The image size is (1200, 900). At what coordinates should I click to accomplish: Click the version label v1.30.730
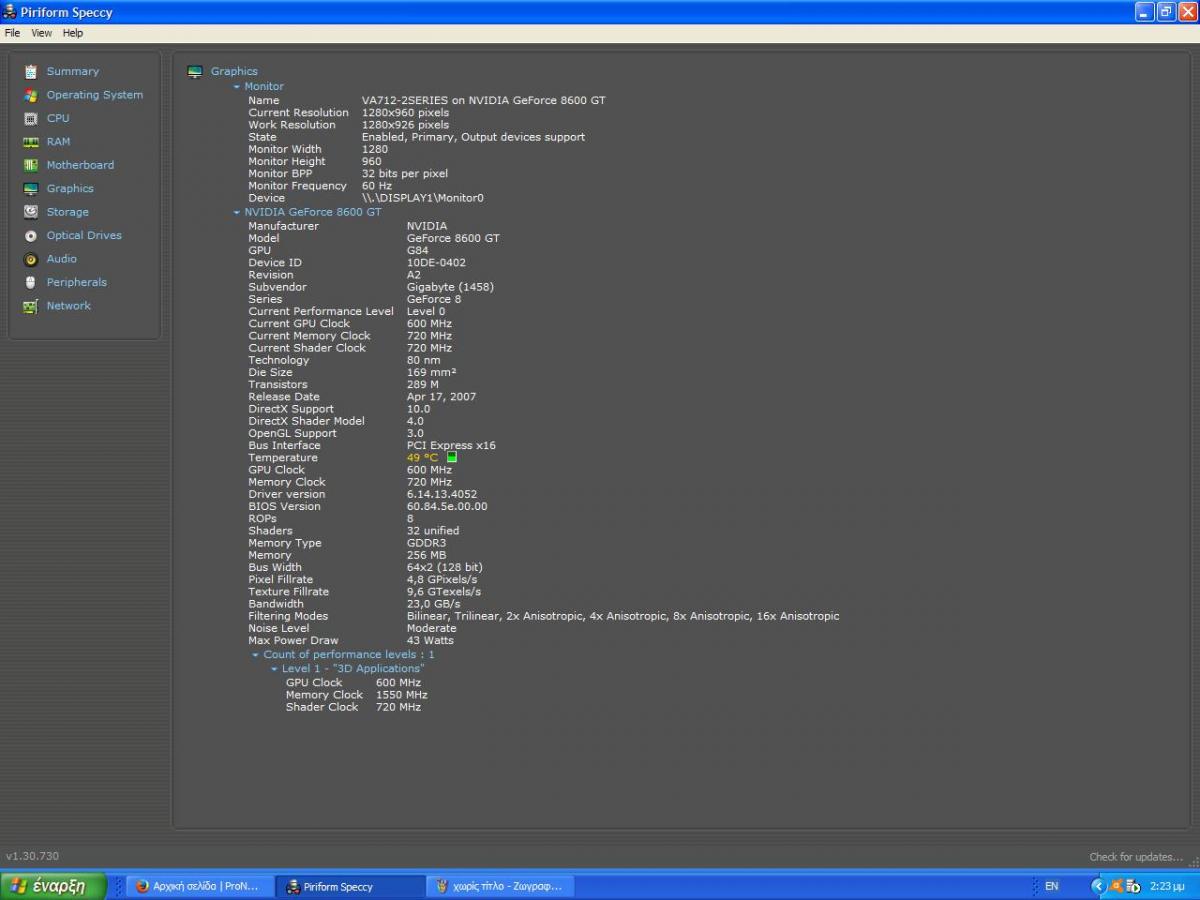[33, 857]
